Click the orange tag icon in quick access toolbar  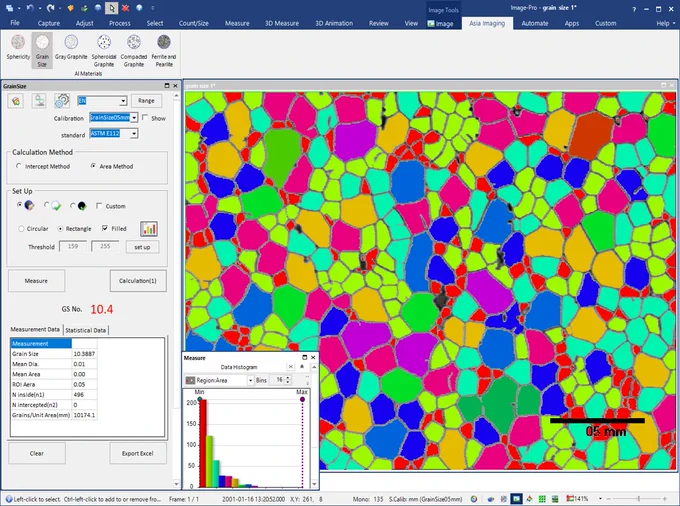click(72, 8)
